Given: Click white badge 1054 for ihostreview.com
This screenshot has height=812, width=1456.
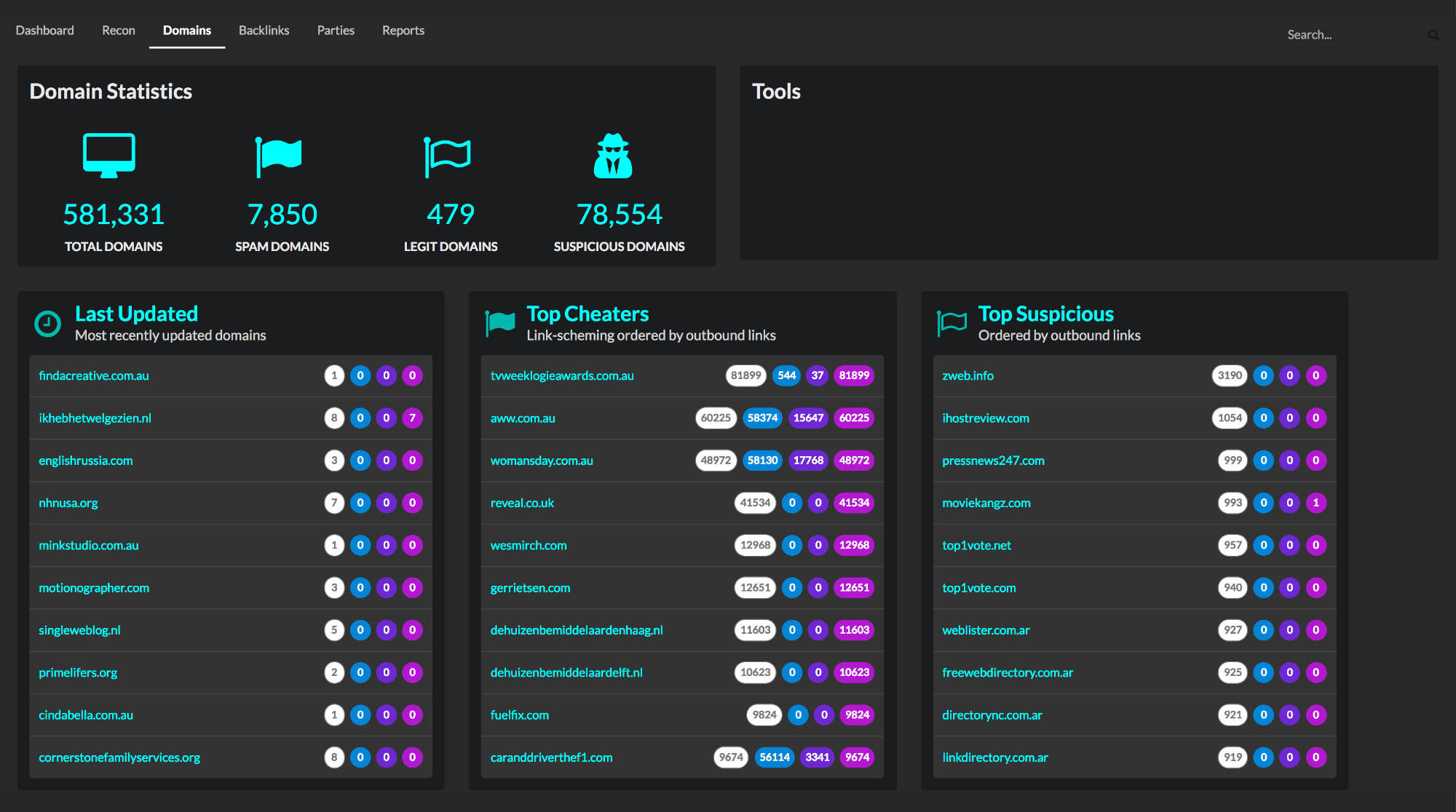Looking at the screenshot, I should [x=1230, y=418].
